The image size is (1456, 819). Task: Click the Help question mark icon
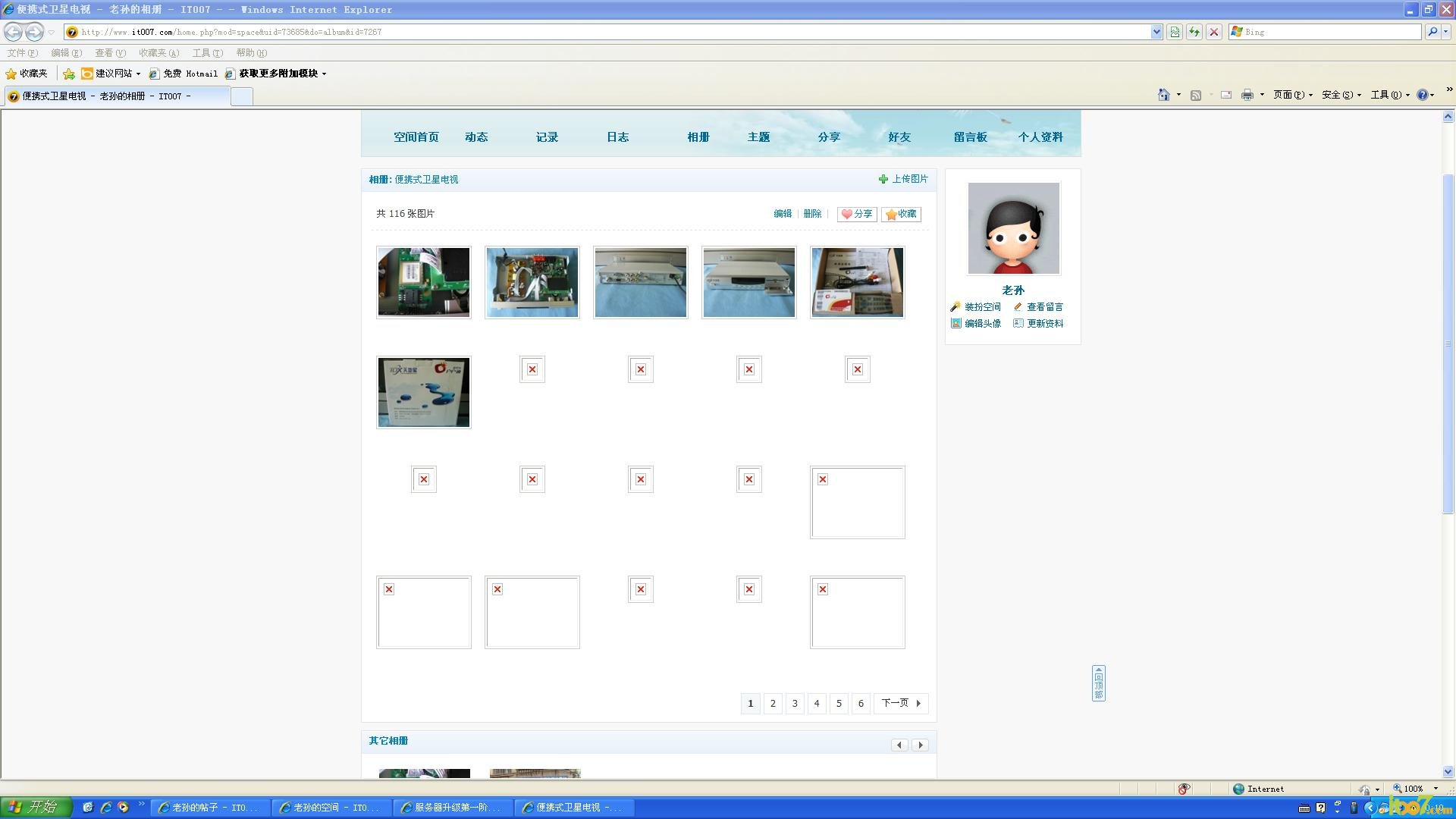[x=1423, y=95]
